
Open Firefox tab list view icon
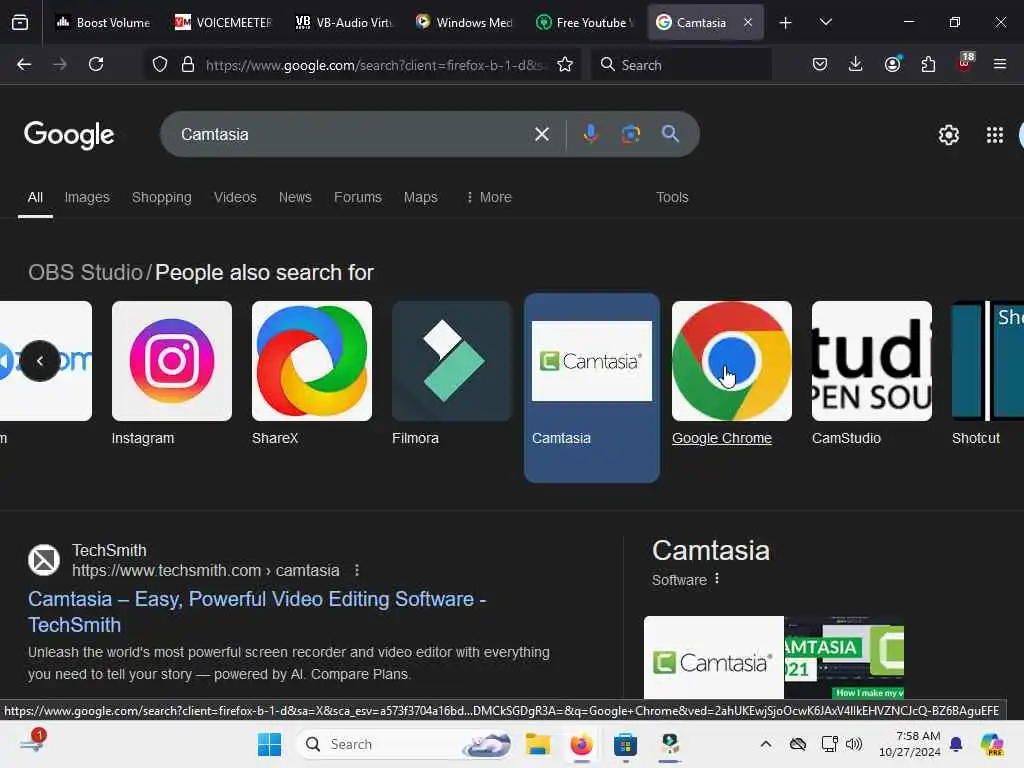[x=20, y=22]
